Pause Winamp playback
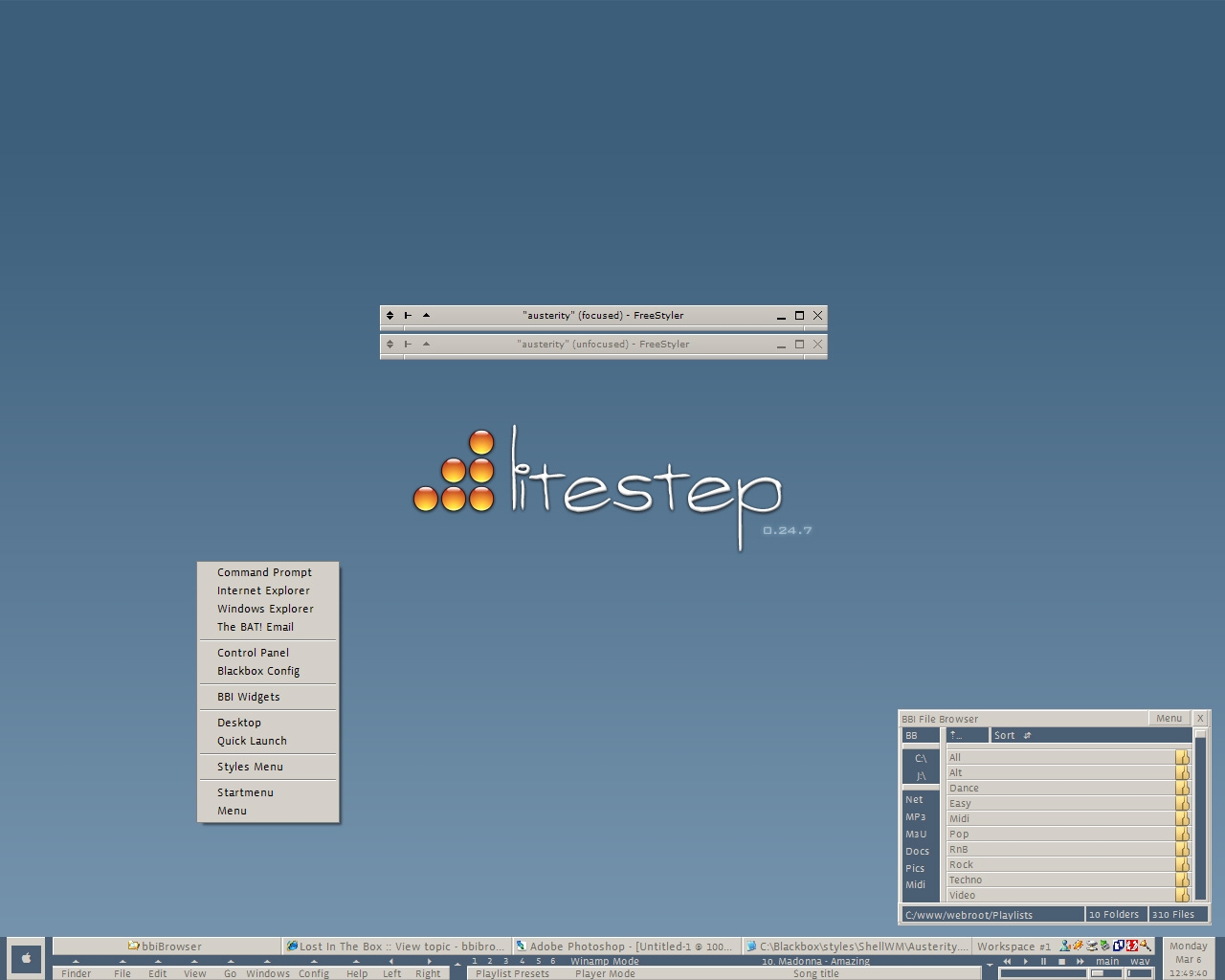The height and width of the screenshot is (980, 1225). point(1043,961)
